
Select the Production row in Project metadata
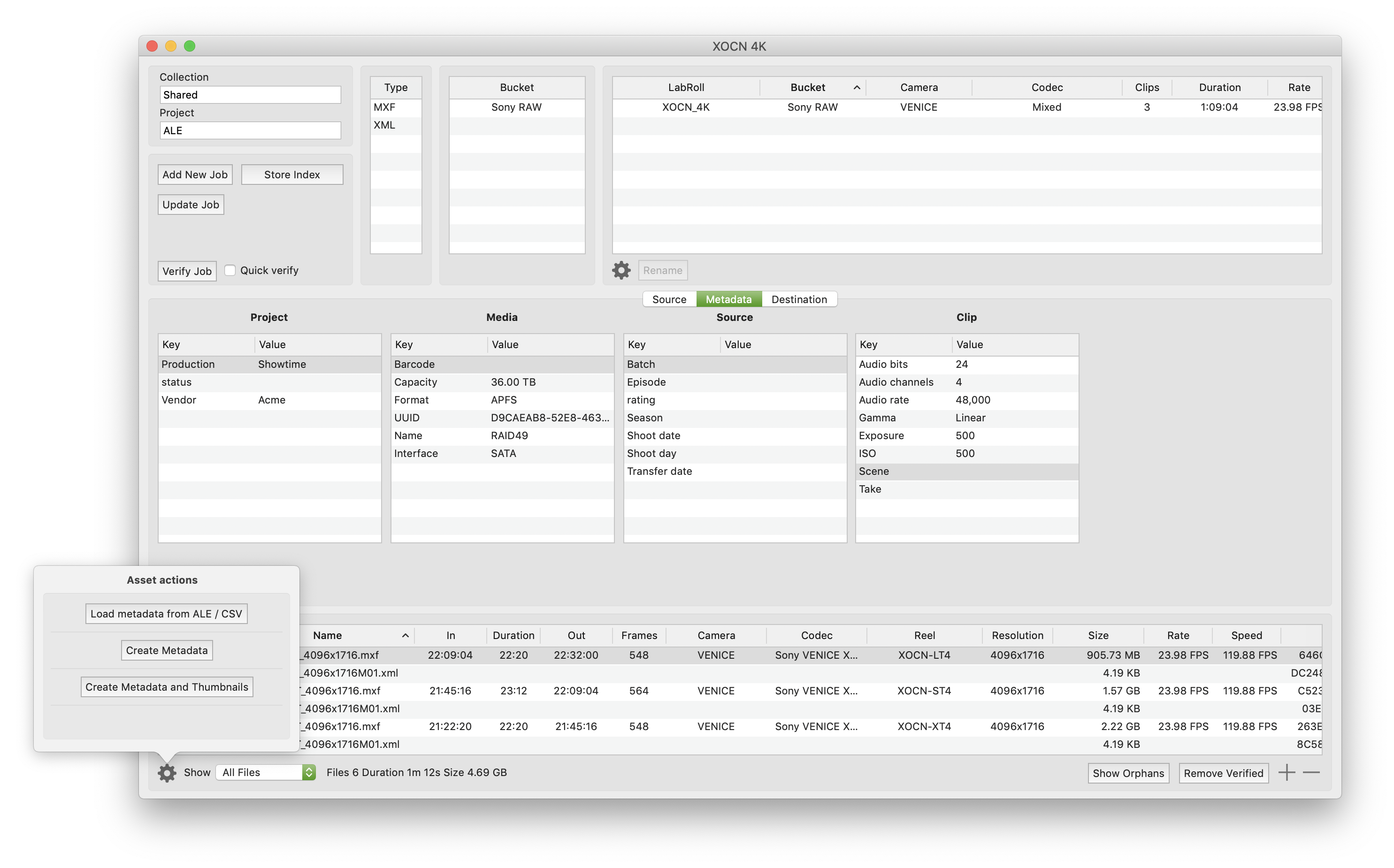[x=270, y=365]
